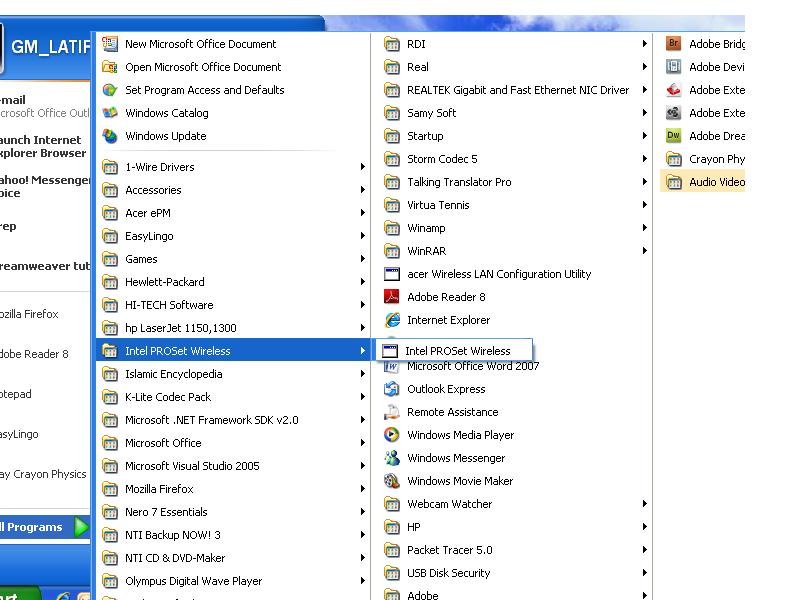Expand the Packet Tracer 5.0 arrow
This screenshot has width=800, height=600.
pos(644,550)
